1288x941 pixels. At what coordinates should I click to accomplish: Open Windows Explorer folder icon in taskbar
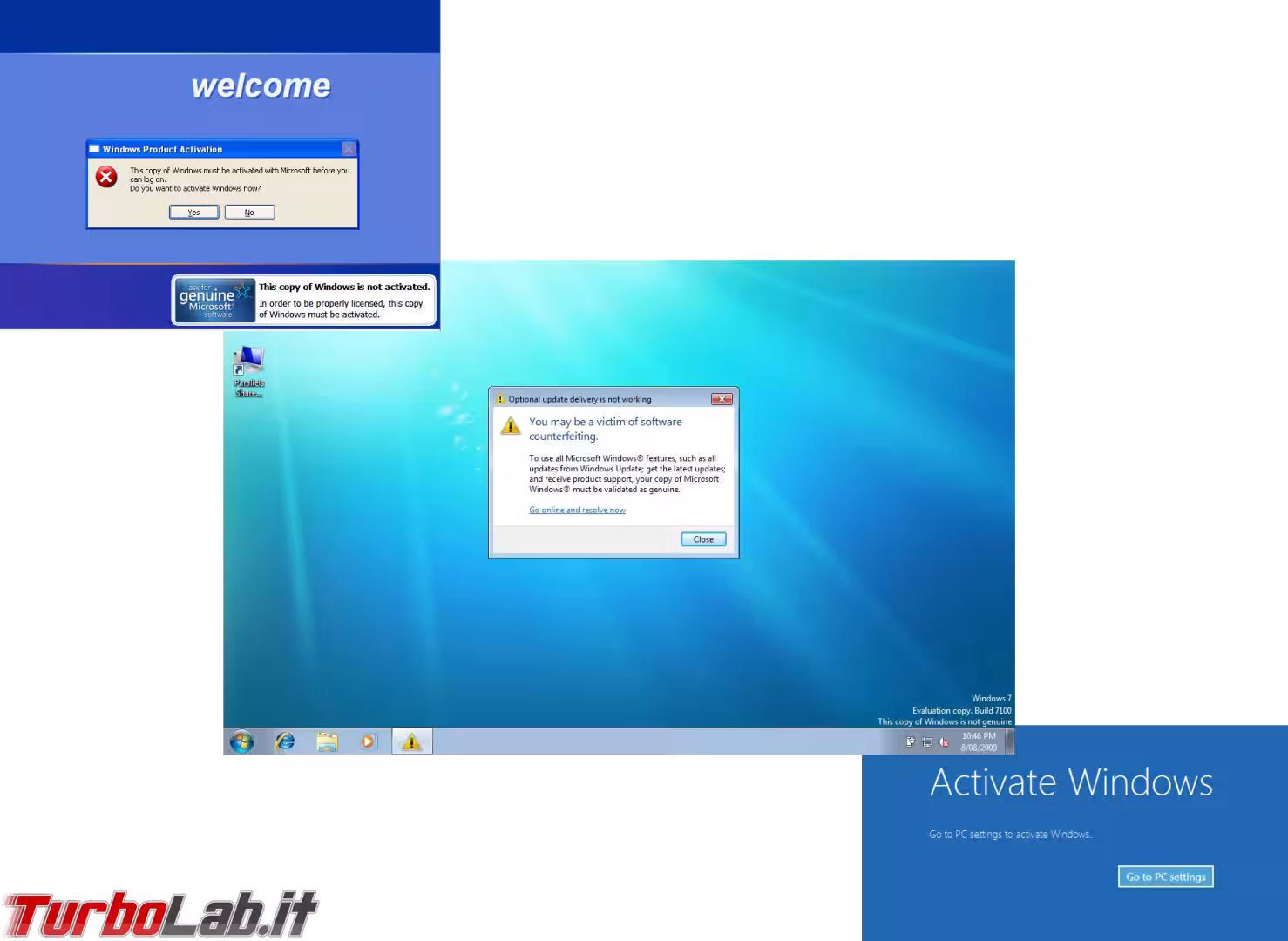[x=327, y=741]
